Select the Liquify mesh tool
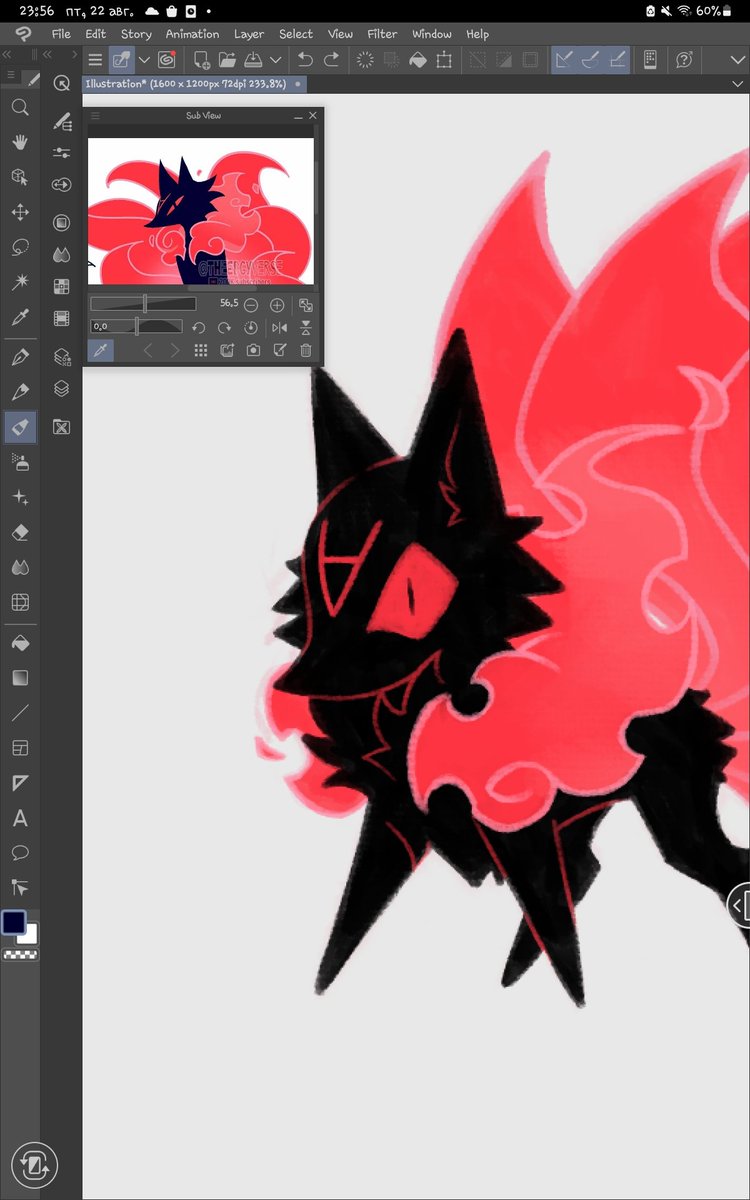 click(19, 602)
